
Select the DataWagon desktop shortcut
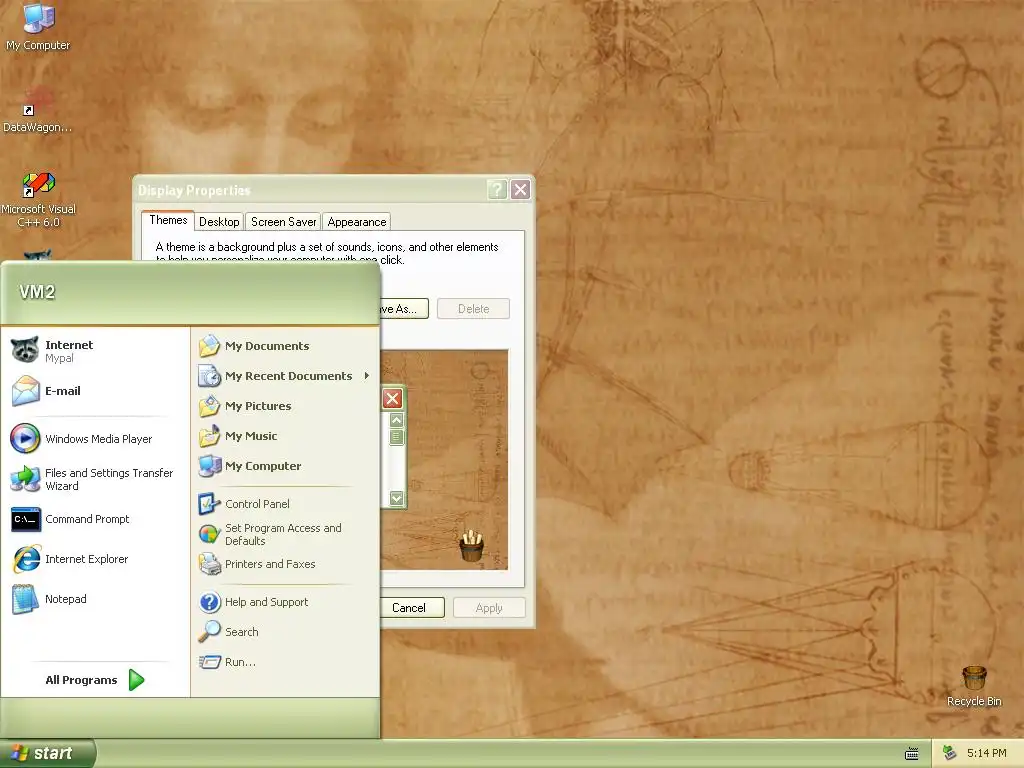click(38, 110)
